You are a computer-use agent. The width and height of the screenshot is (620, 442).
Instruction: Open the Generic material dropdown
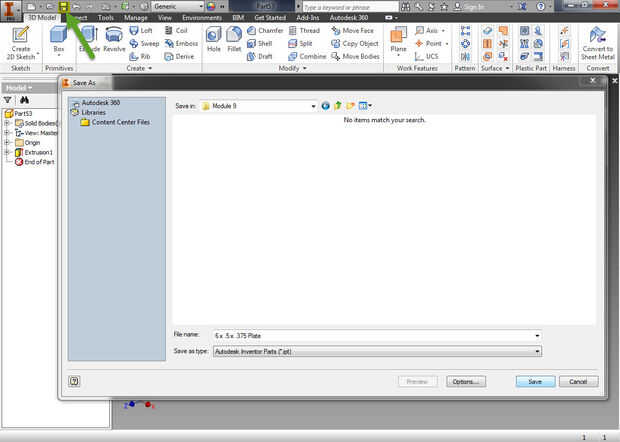coord(178,6)
